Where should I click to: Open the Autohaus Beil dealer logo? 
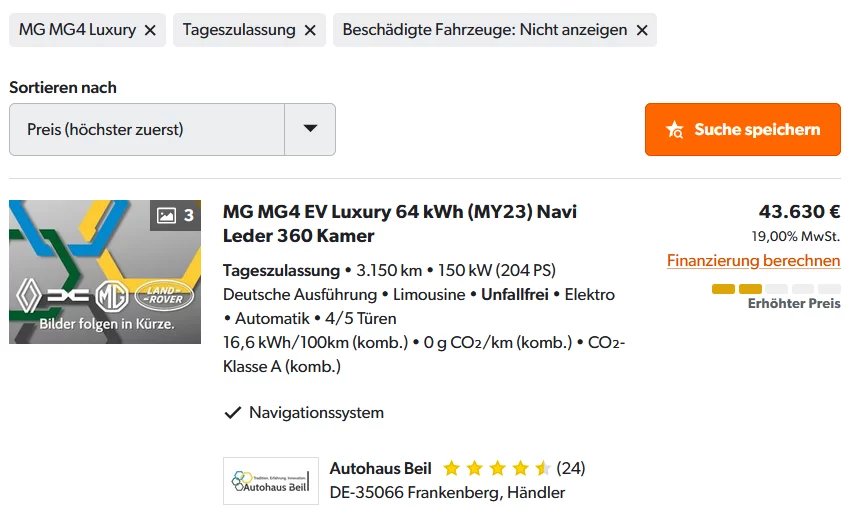point(271,481)
